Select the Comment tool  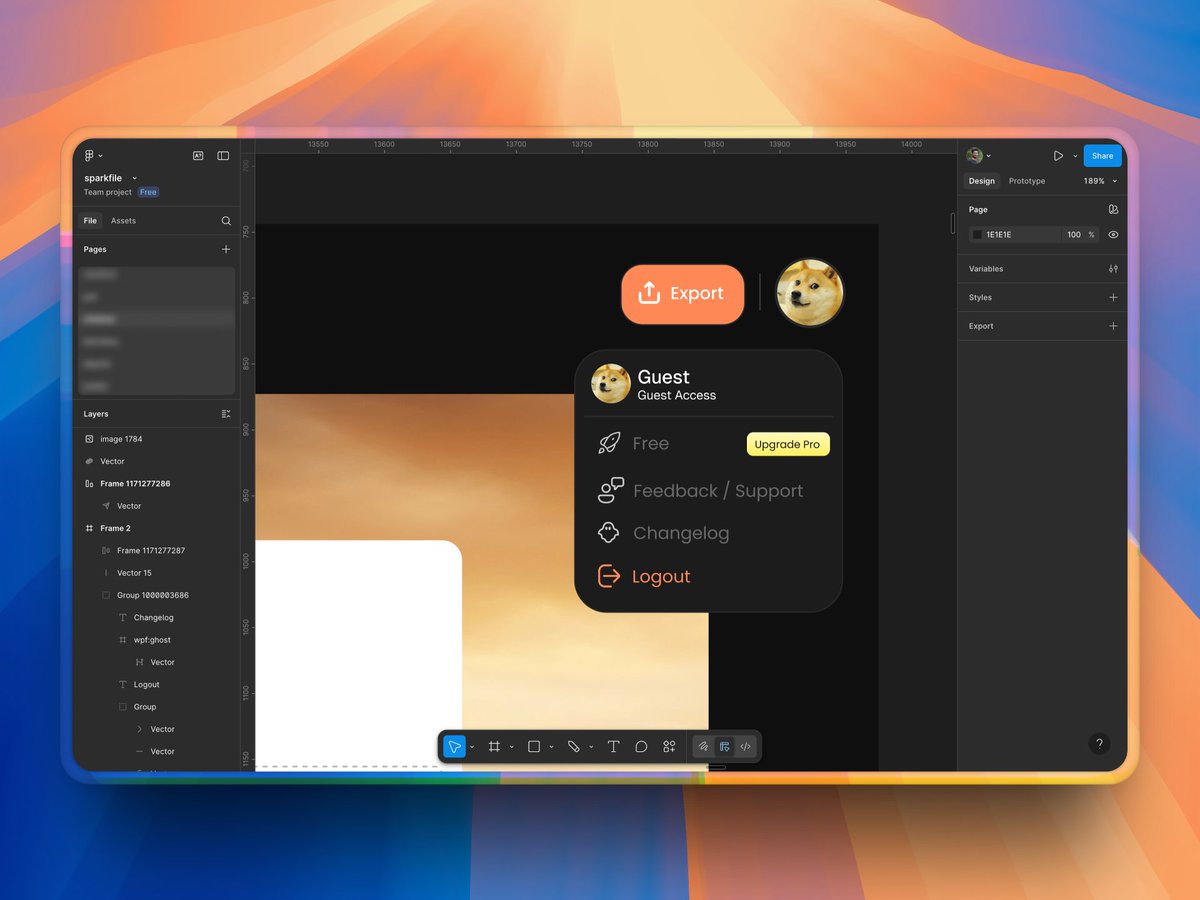[x=642, y=747]
